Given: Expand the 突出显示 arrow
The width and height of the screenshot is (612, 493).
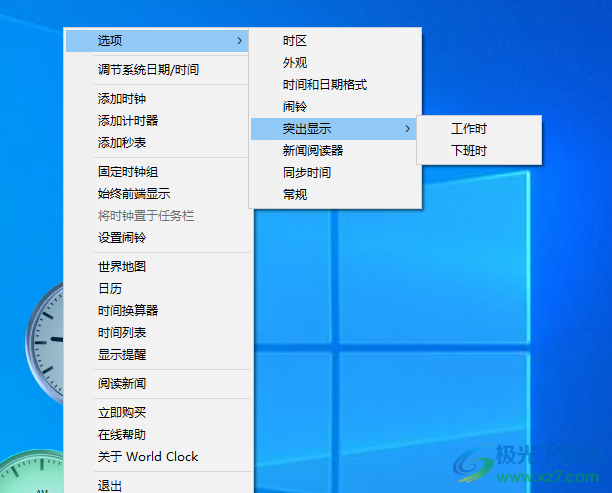Looking at the screenshot, I should click(407, 128).
